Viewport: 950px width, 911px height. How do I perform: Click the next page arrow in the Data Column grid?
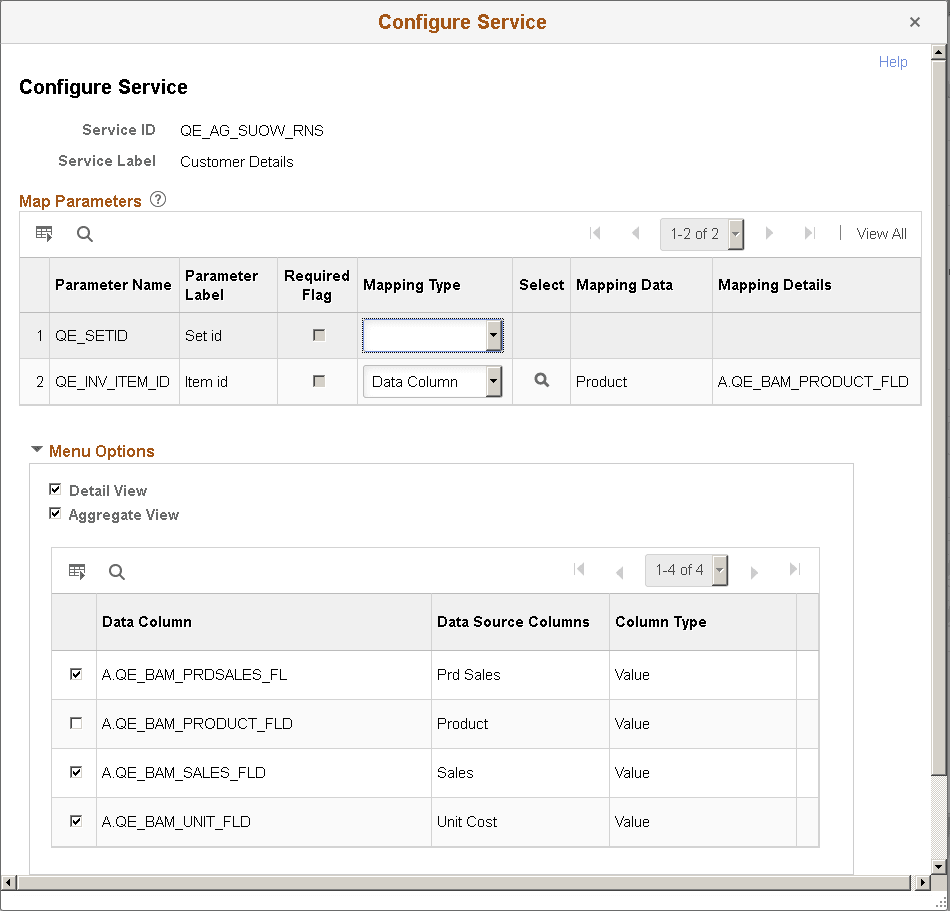[754, 570]
